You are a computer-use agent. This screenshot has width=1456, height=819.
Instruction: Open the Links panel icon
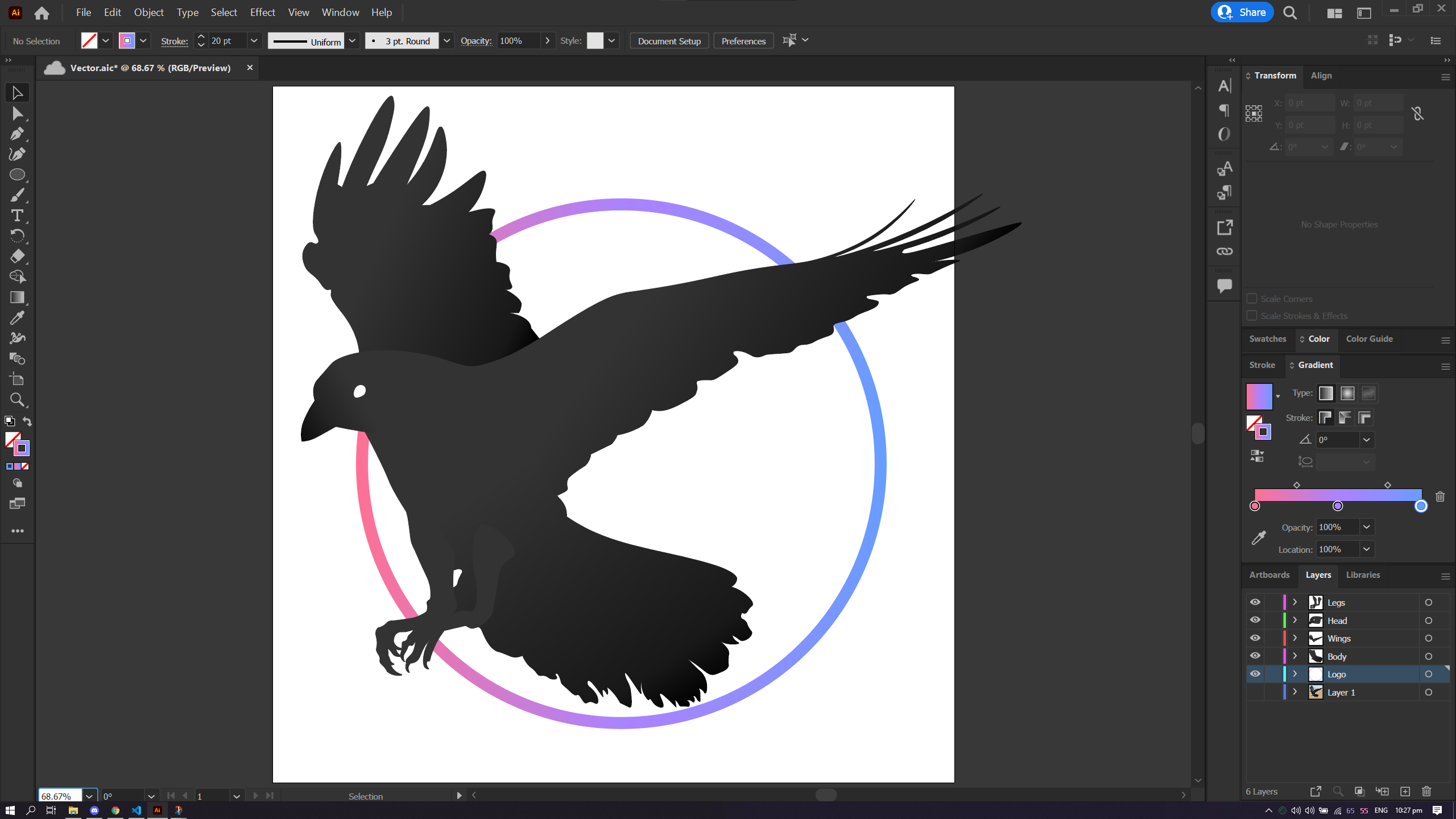[x=1225, y=251]
